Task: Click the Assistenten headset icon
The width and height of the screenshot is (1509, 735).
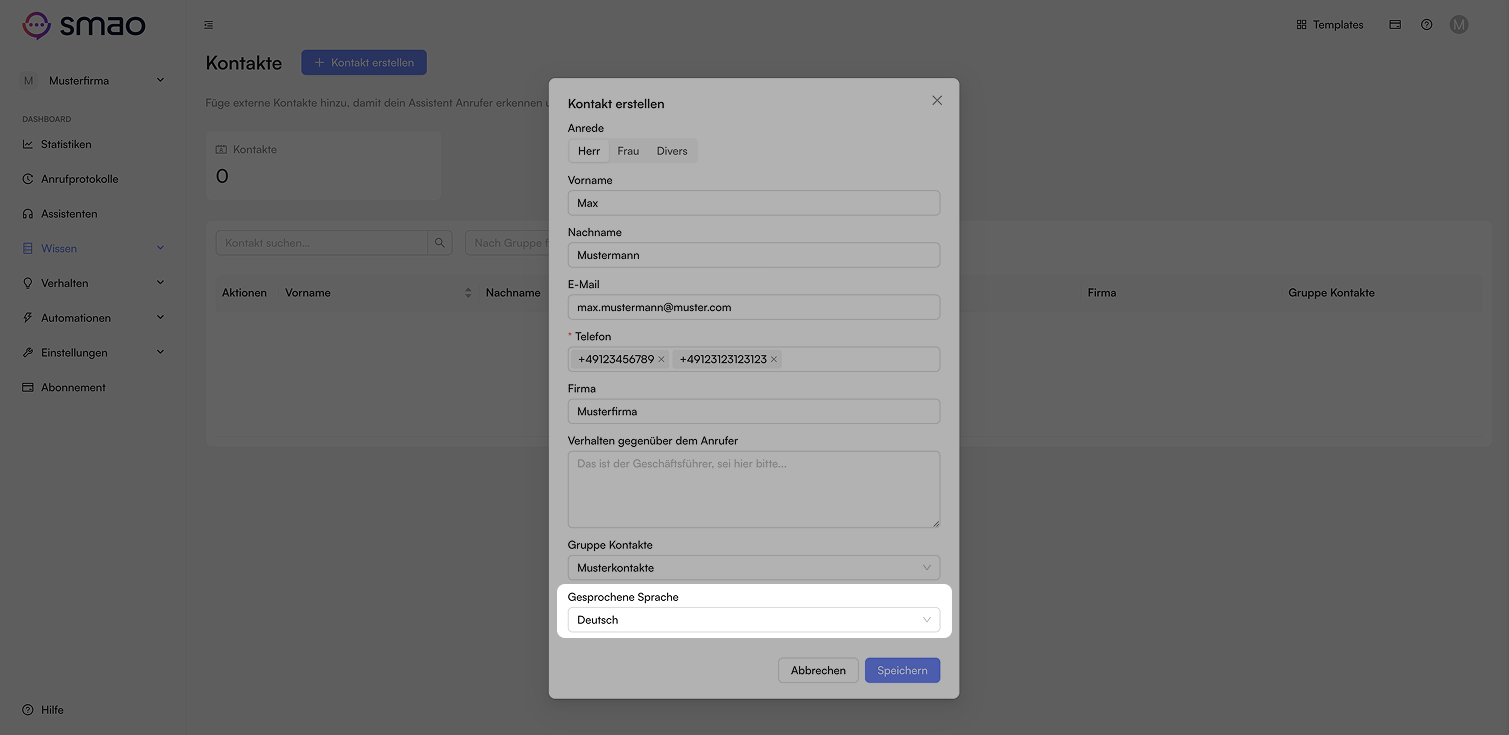Action: pos(28,214)
